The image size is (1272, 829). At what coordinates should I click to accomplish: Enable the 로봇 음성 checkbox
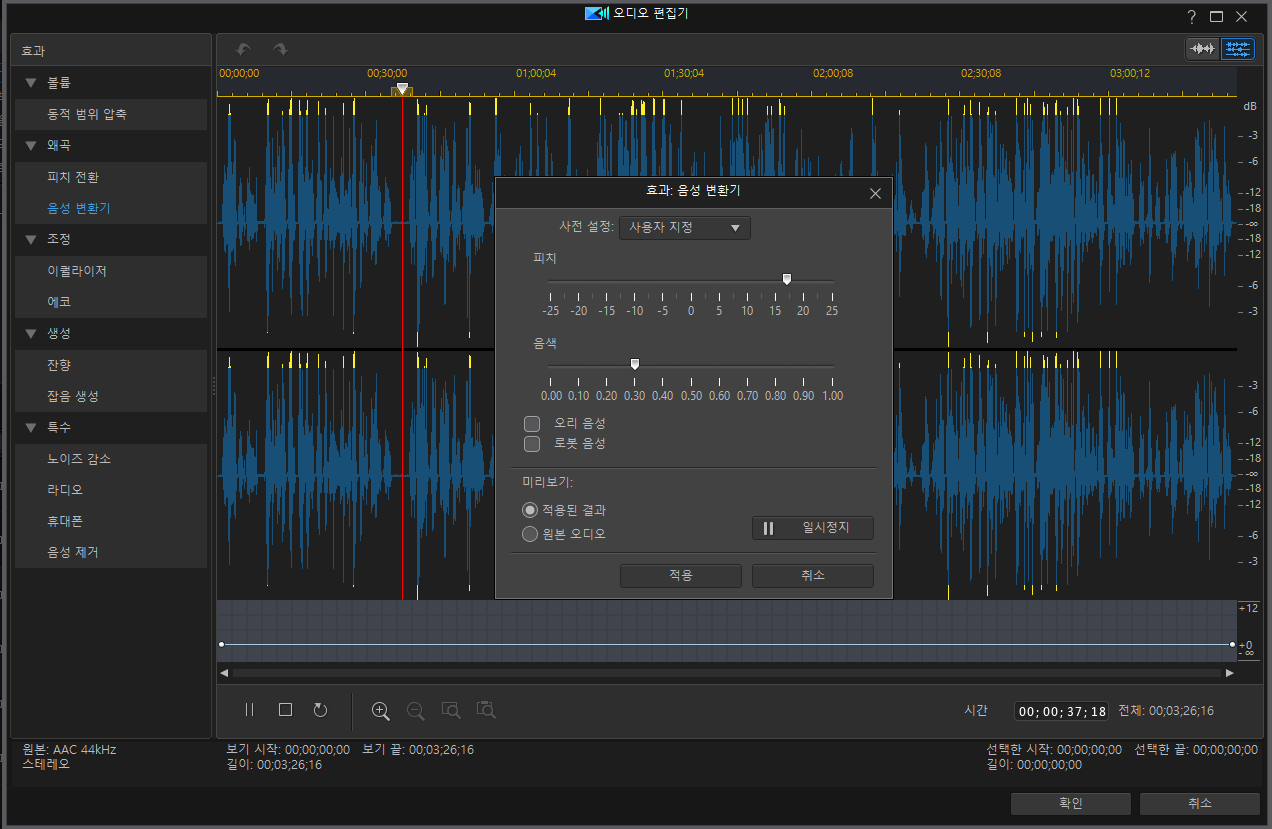[x=532, y=443]
